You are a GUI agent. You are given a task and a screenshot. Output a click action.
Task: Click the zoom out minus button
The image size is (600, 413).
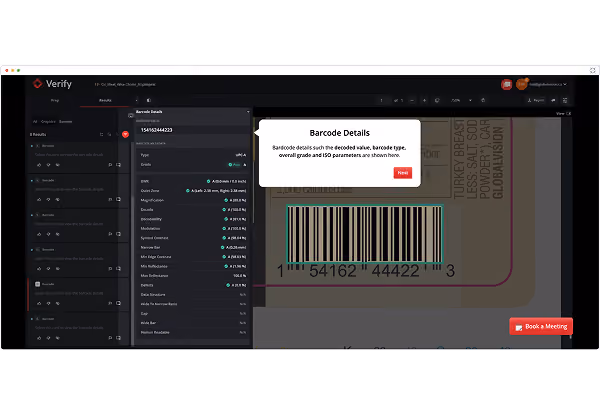(412, 100)
